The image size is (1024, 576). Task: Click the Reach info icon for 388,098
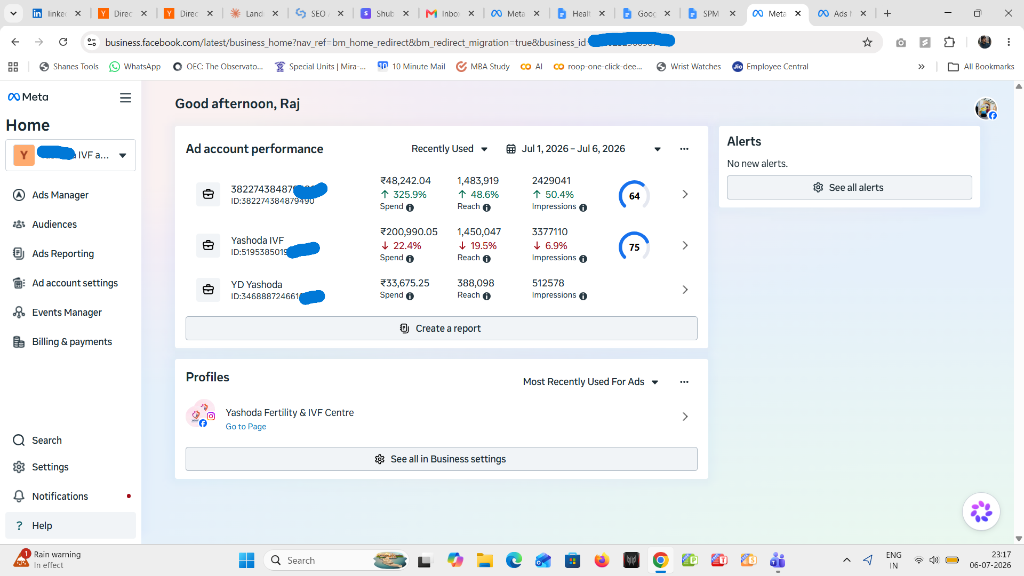pyautogui.click(x=487, y=296)
